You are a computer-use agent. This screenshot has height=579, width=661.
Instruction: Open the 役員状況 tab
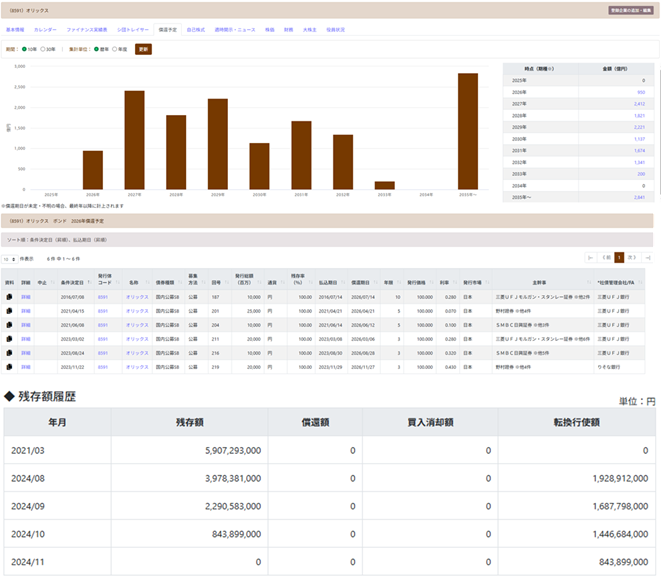[x=336, y=30]
